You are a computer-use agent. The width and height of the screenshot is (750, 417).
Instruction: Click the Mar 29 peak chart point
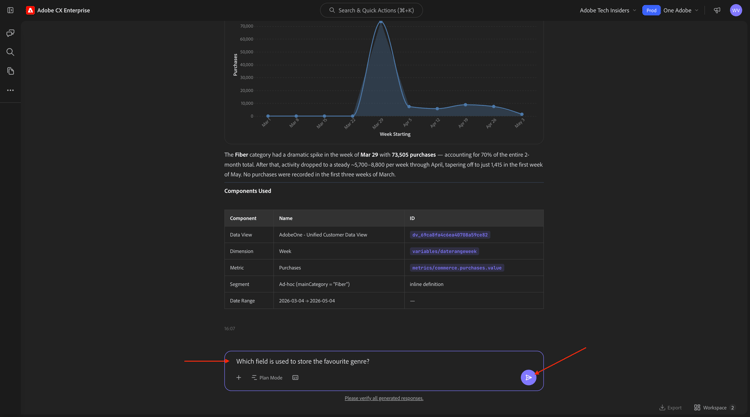coord(381,22)
